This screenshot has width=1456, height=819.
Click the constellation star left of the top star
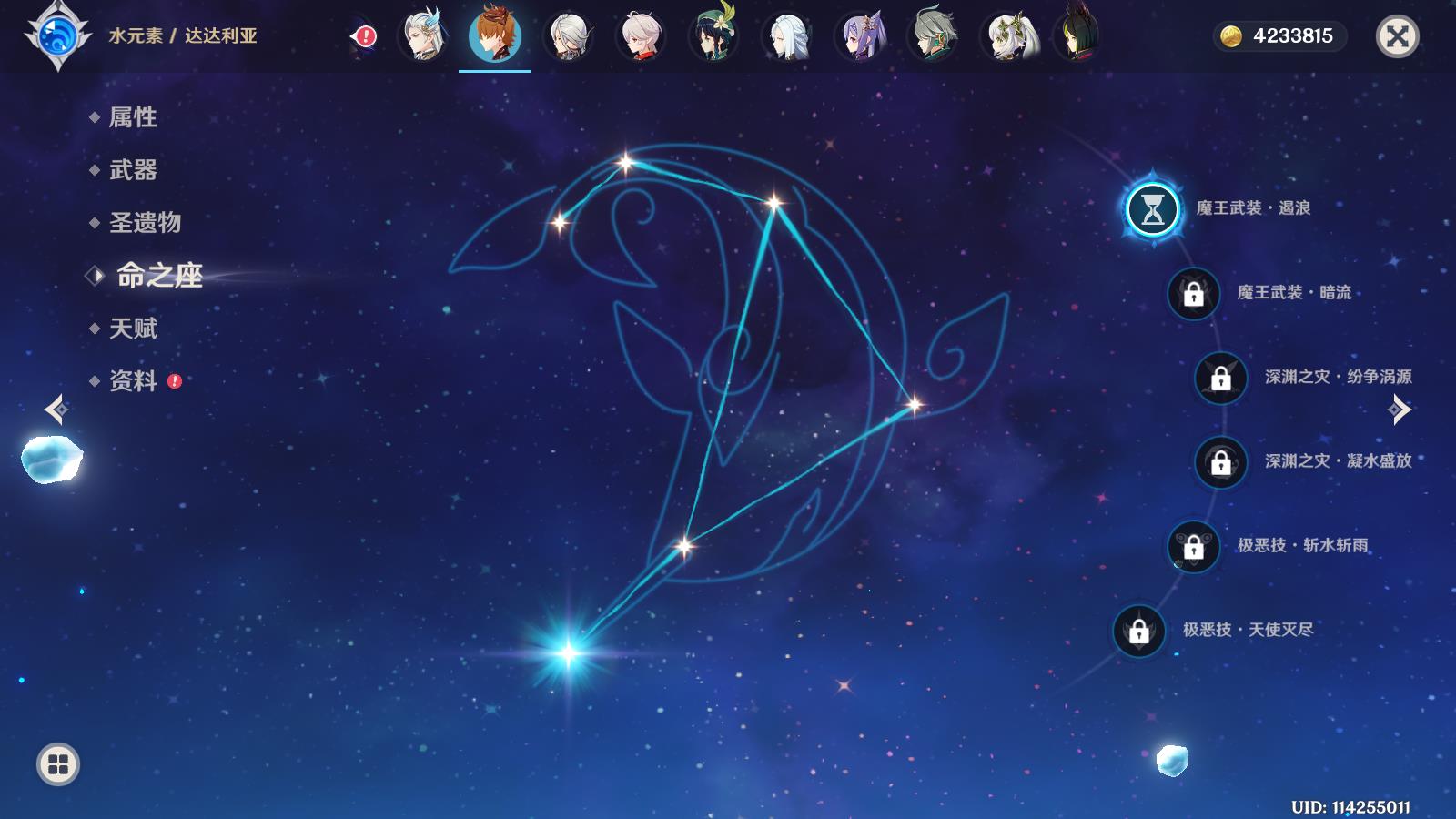[x=560, y=222]
